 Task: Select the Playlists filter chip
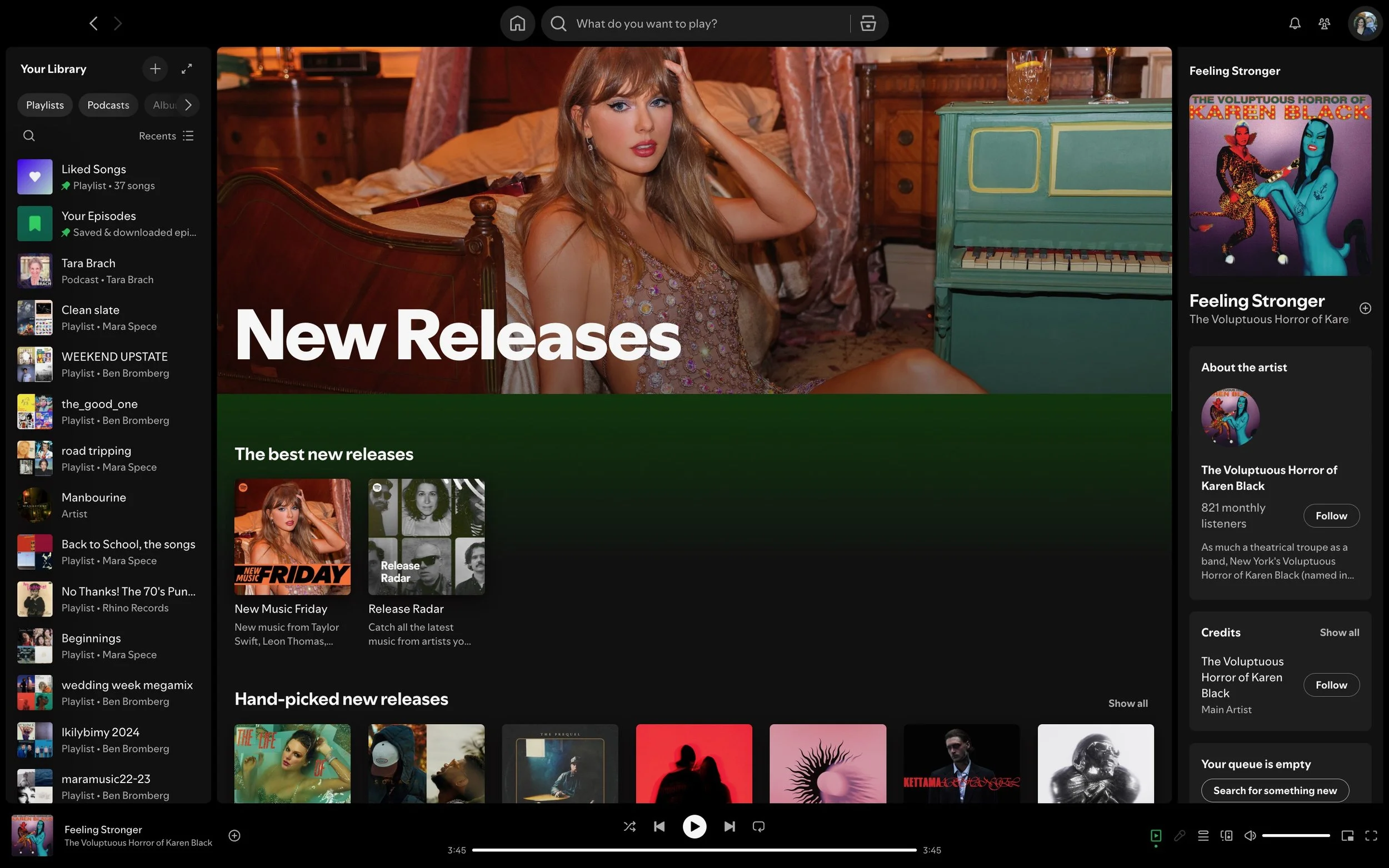coord(45,105)
